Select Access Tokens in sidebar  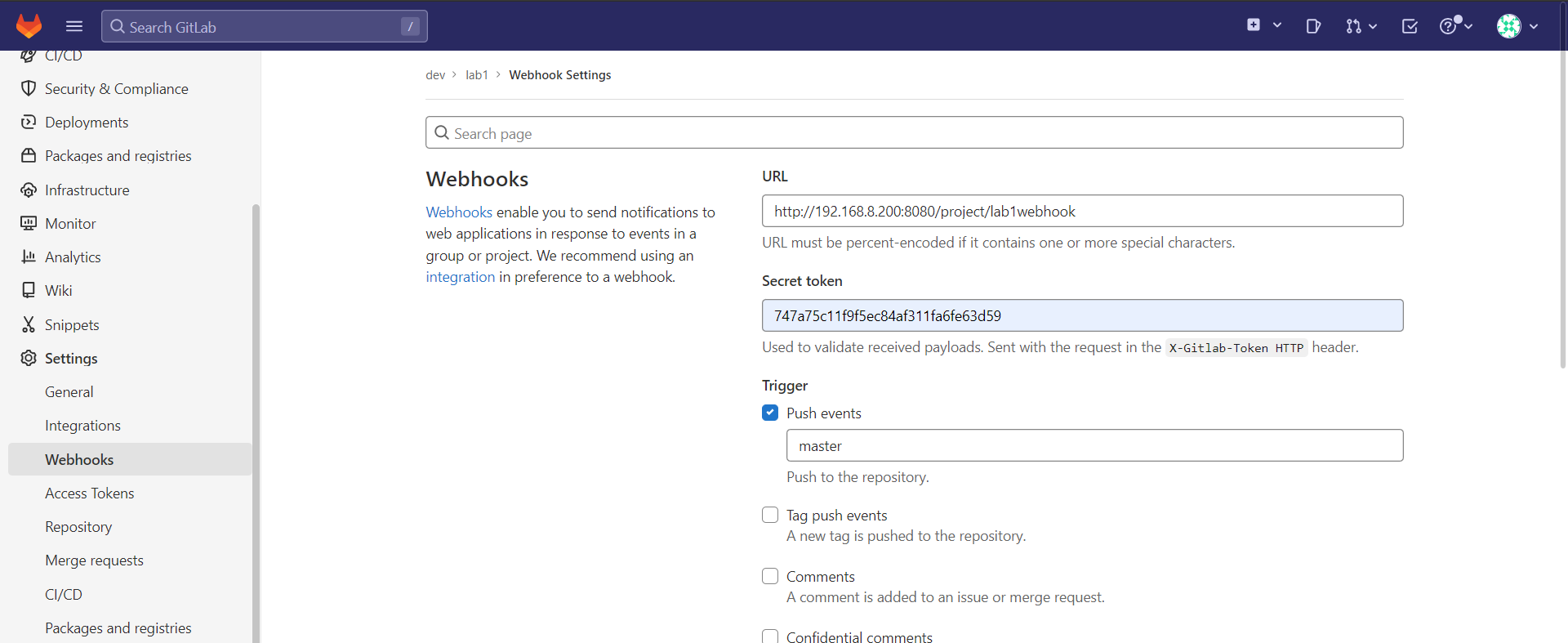[89, 493]
